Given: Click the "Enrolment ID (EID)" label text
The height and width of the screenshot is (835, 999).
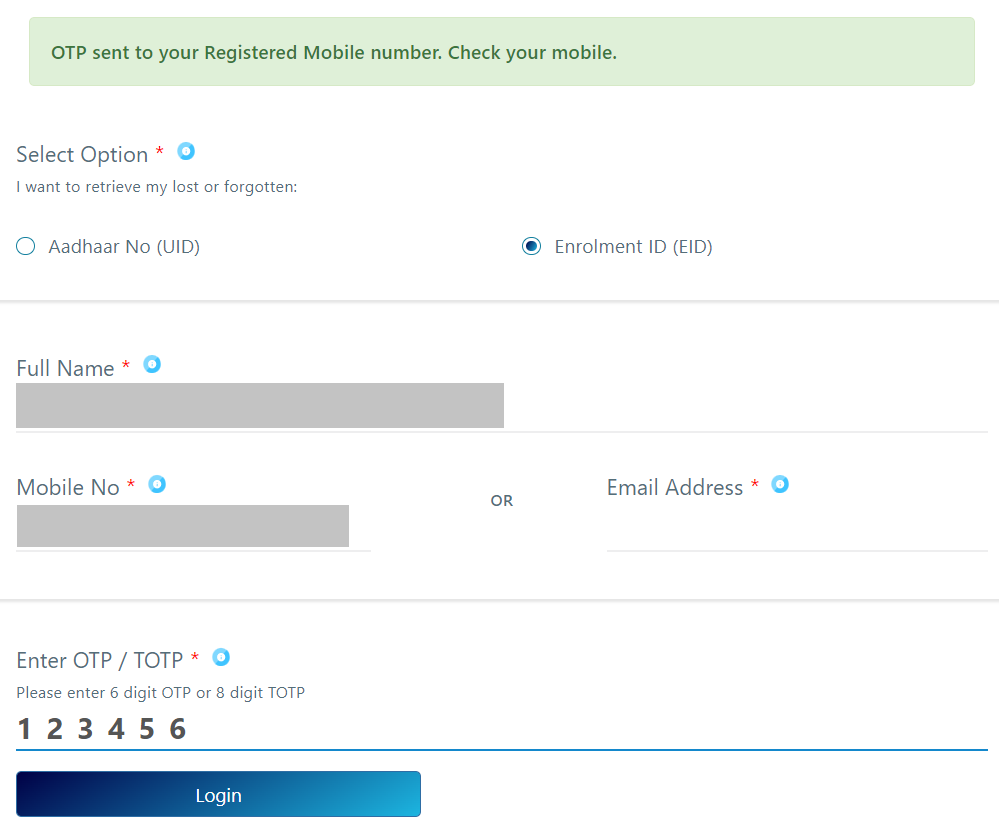Looking at the screenshot, I should 633,247.
